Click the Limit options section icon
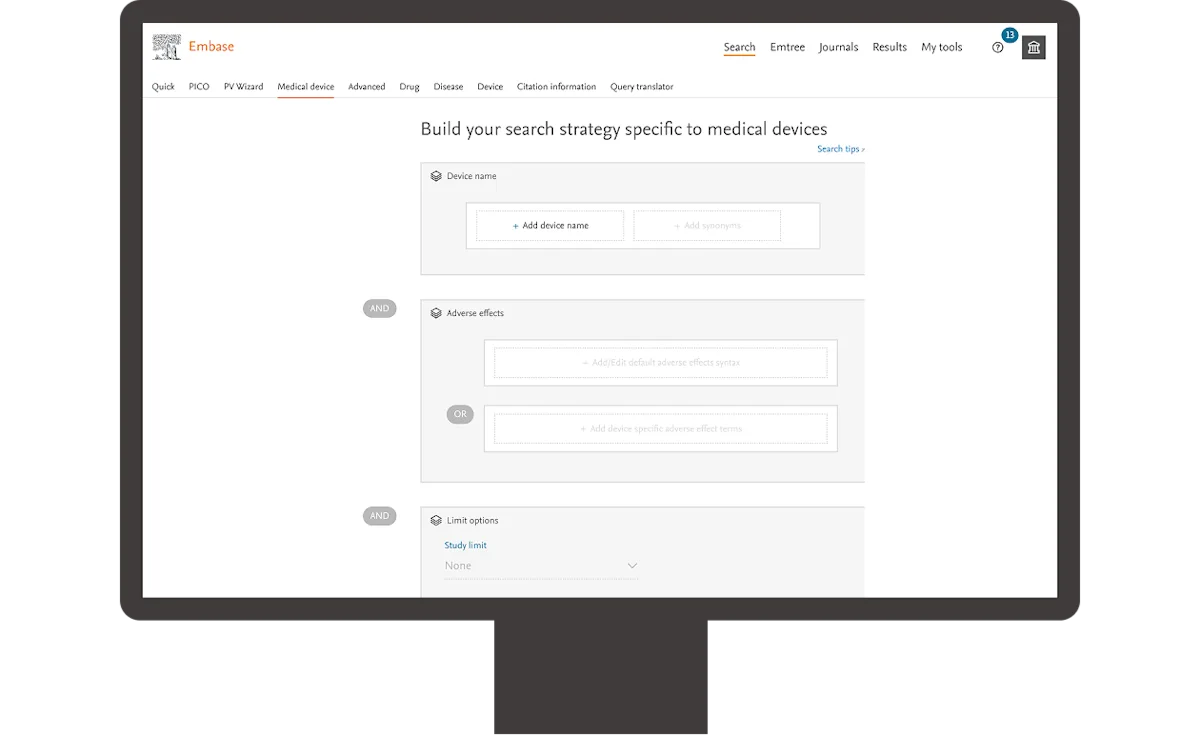The image size is (1200, 735). 436,520
